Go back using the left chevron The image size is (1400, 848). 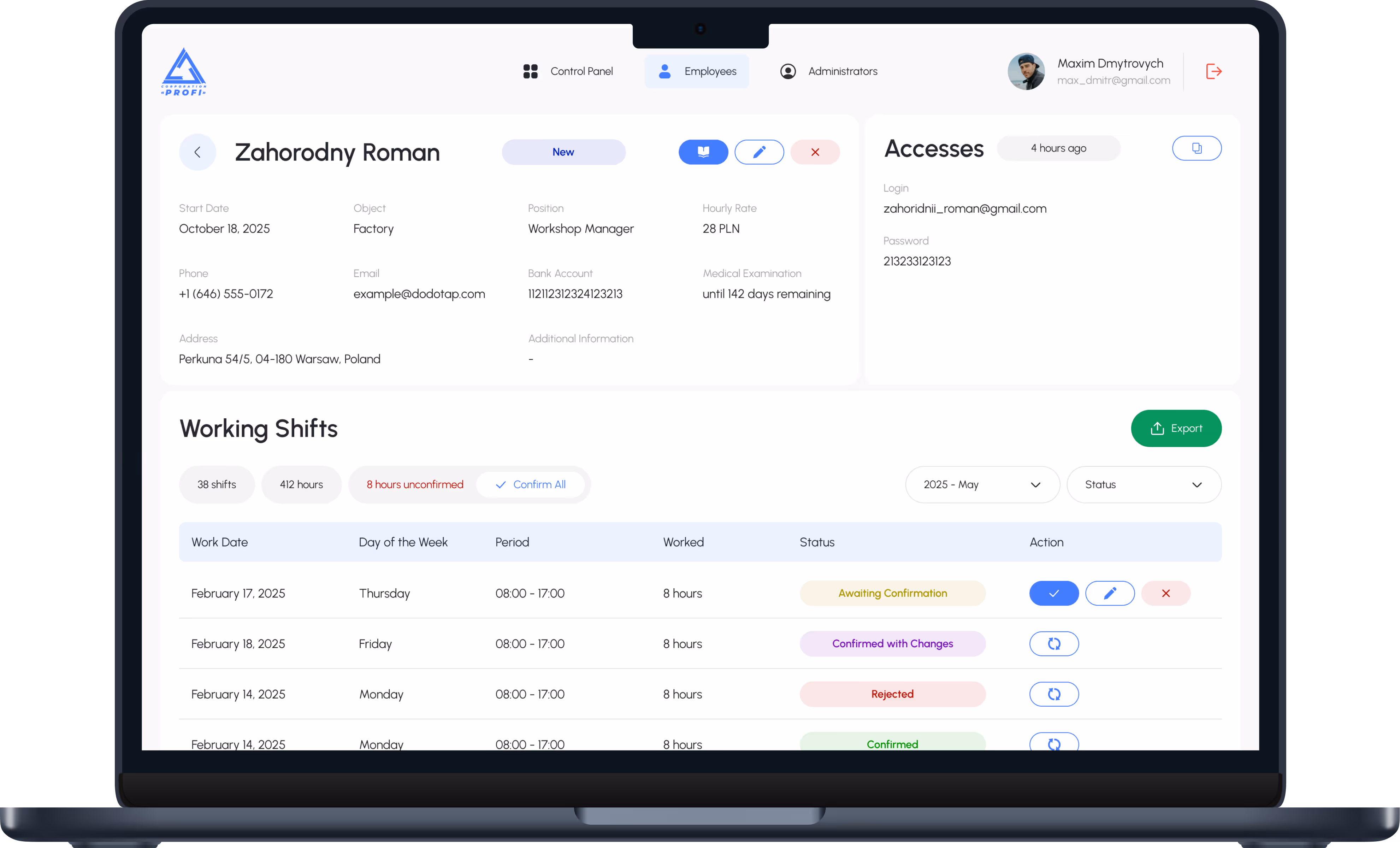pyautogui.click(x=197, y=152)
